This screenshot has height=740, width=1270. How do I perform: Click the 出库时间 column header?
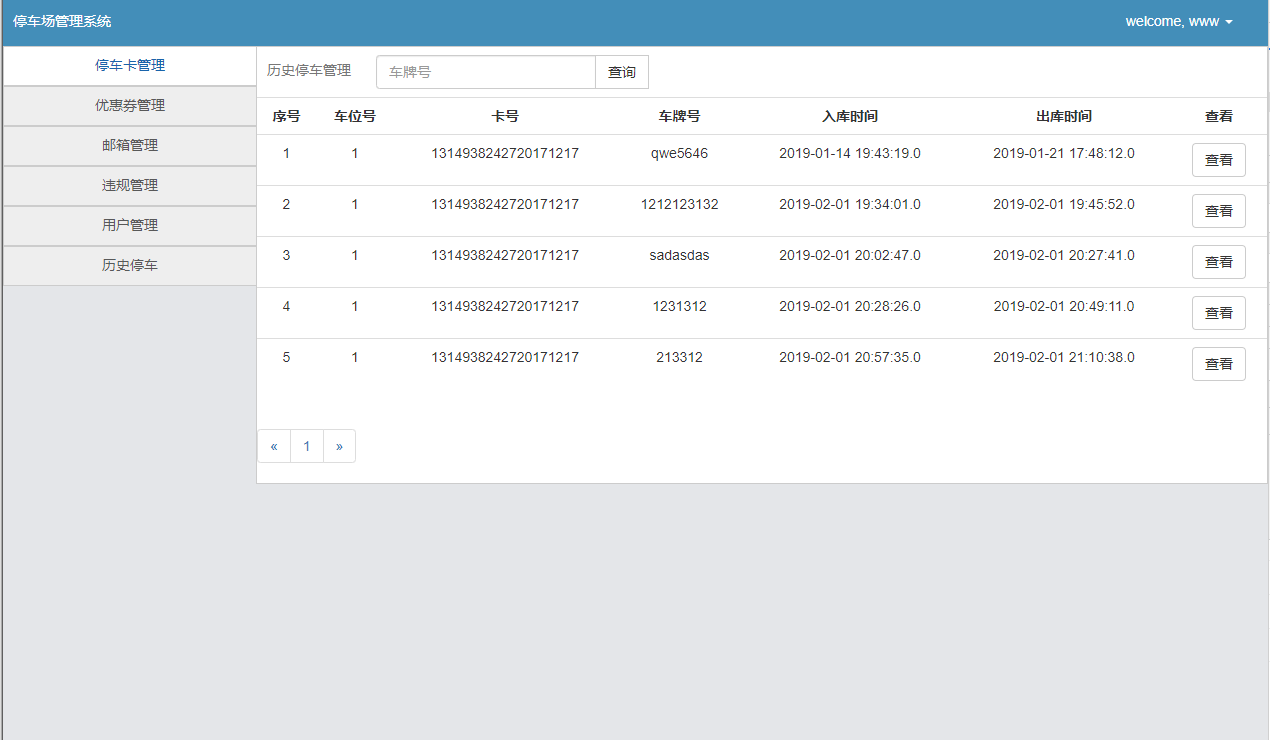point(1064,117)
